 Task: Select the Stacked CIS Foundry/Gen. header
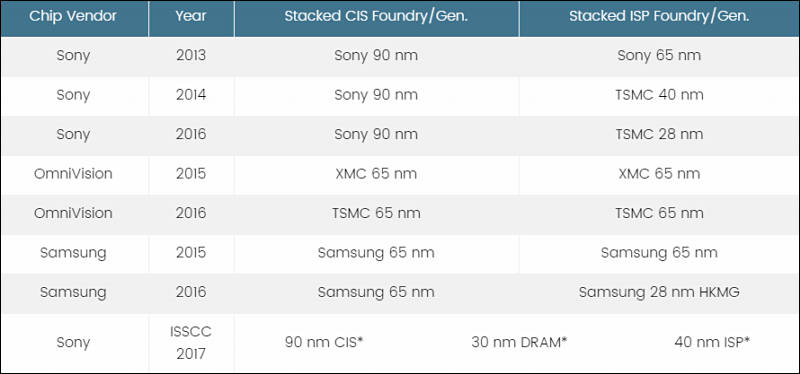pos(377,16)
